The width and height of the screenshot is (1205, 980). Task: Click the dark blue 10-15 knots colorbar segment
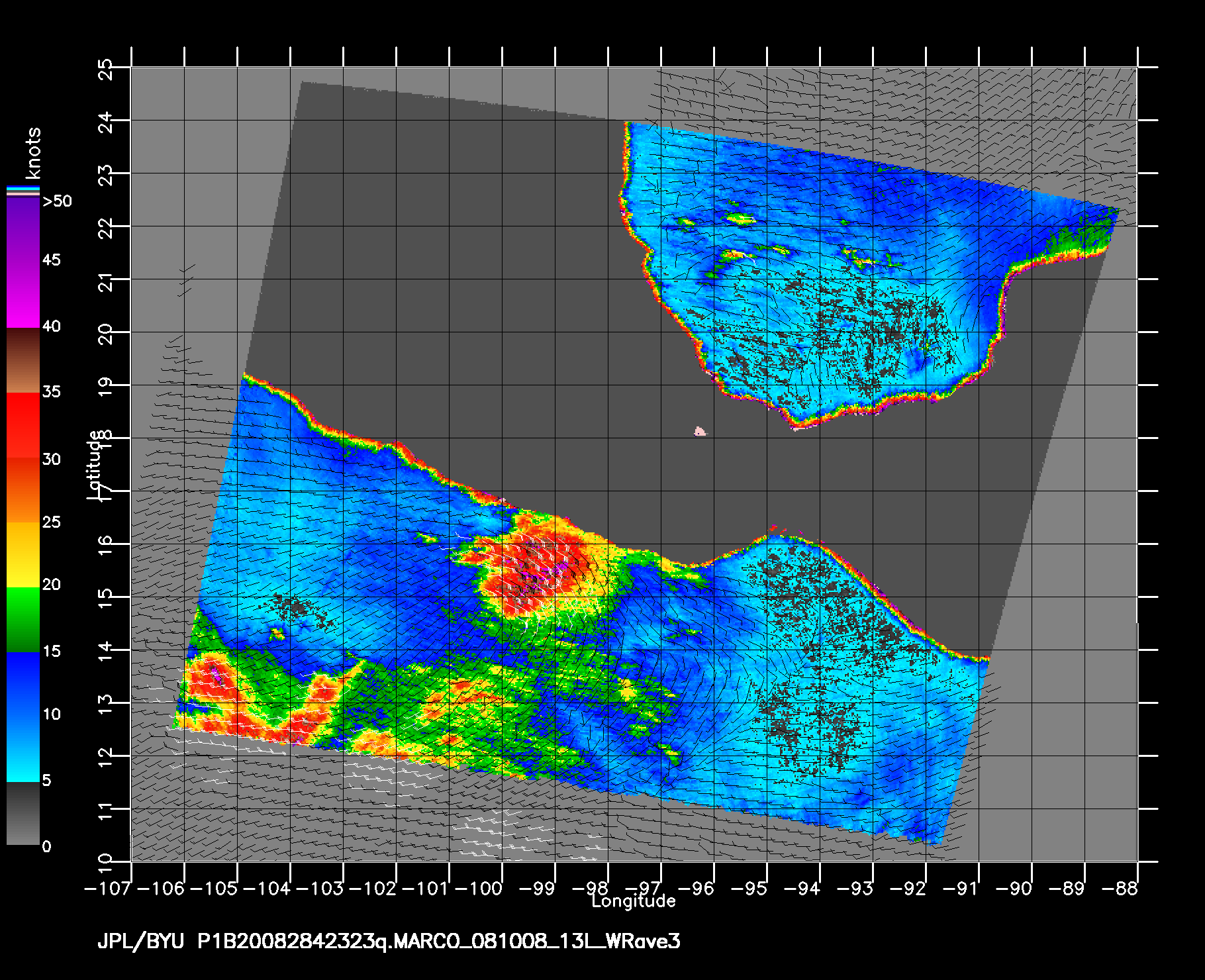(23, 684)
